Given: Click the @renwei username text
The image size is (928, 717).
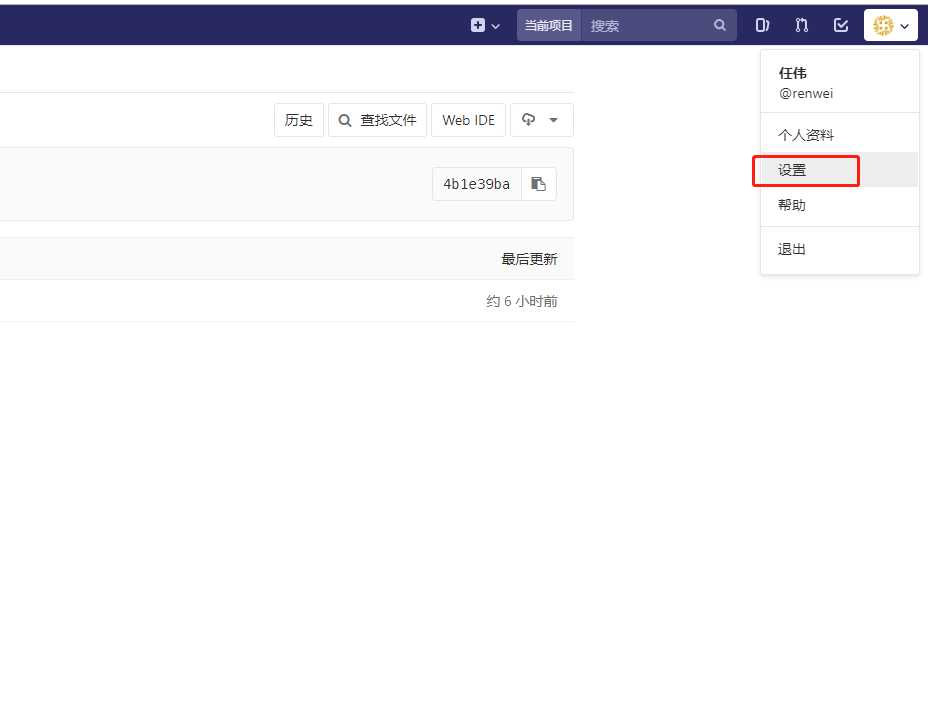Looking at the screenshot, I should (805, 94).
